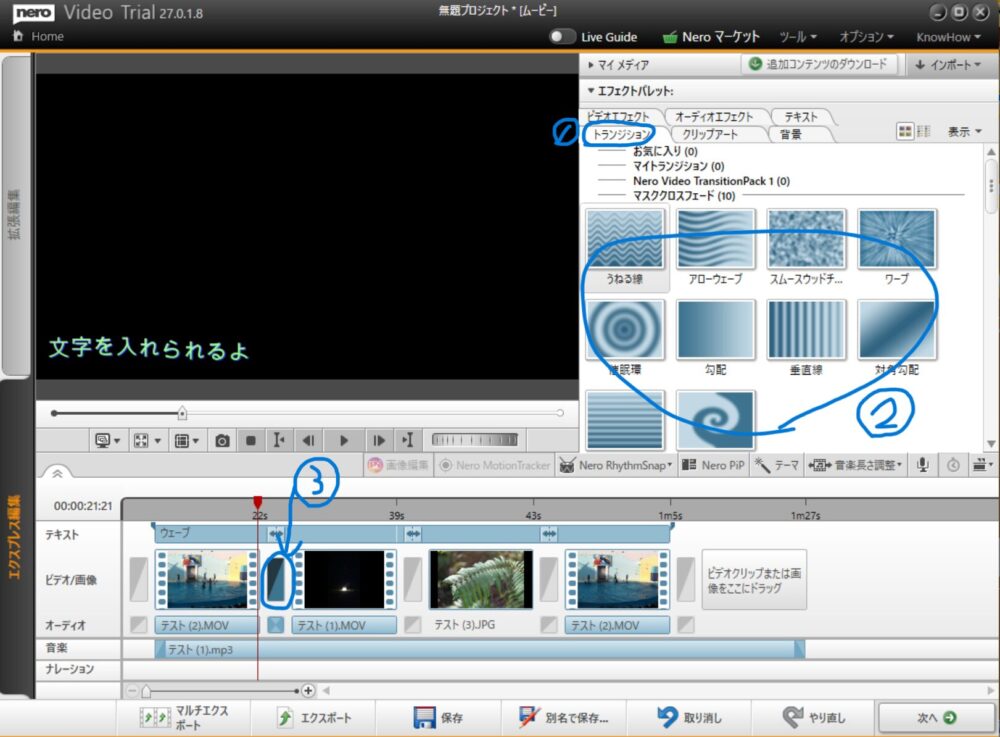Zoom in timeline with plus icon

click(308, 690)
